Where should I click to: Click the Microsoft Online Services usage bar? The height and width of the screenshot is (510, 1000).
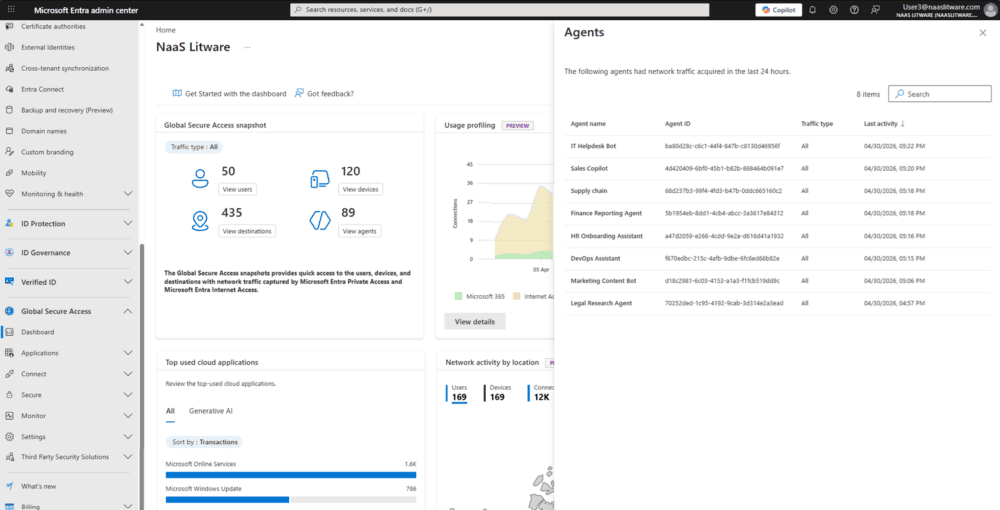point(291,475)
